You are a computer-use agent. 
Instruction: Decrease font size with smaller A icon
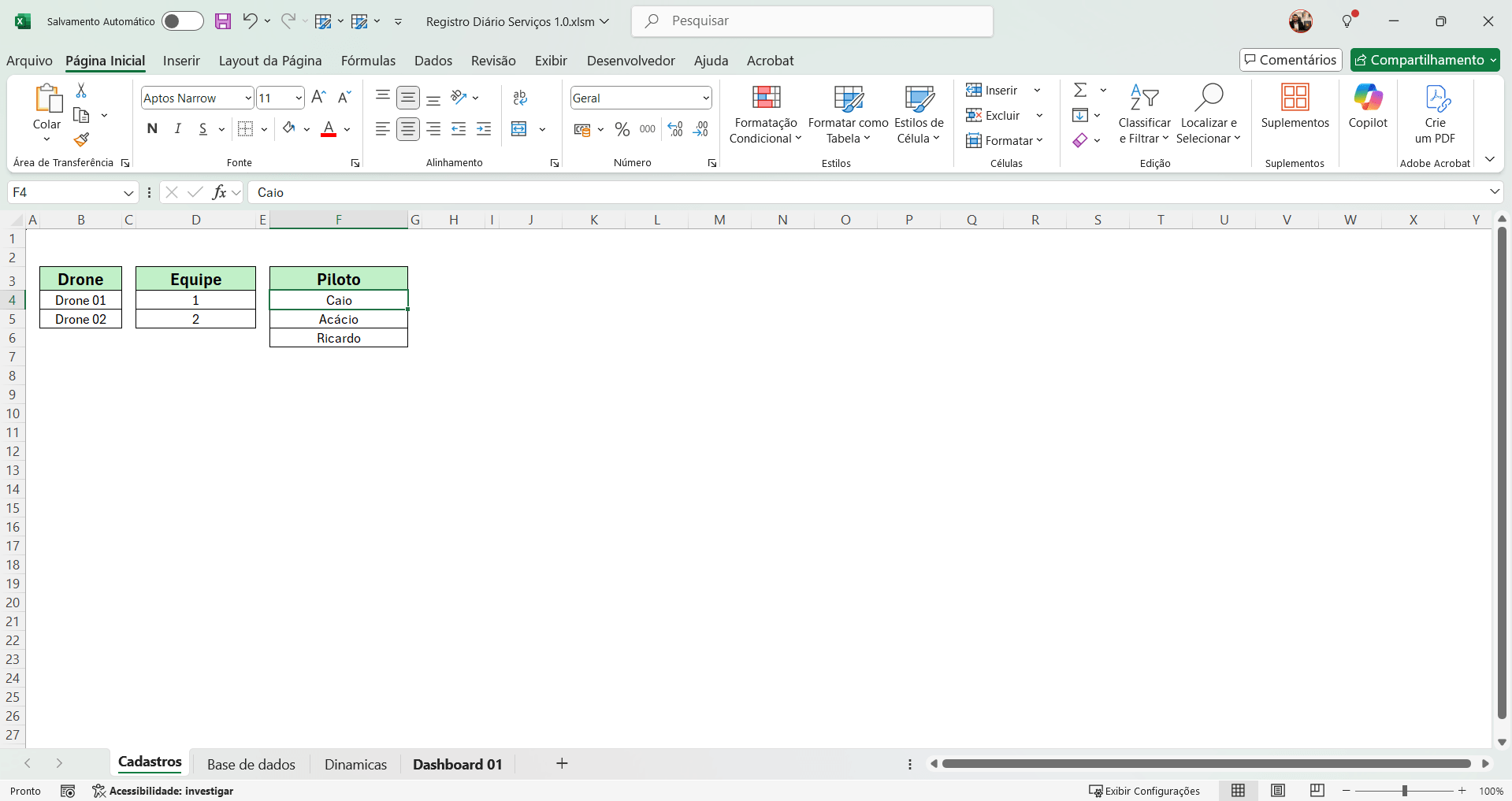click(344, 98)
